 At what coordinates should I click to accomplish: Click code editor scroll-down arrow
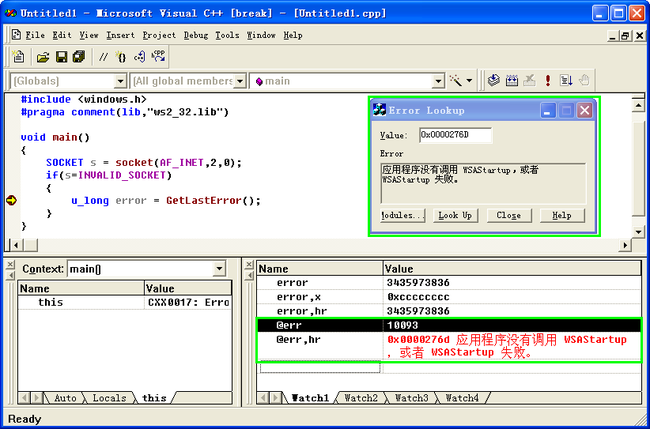[638, 231]
